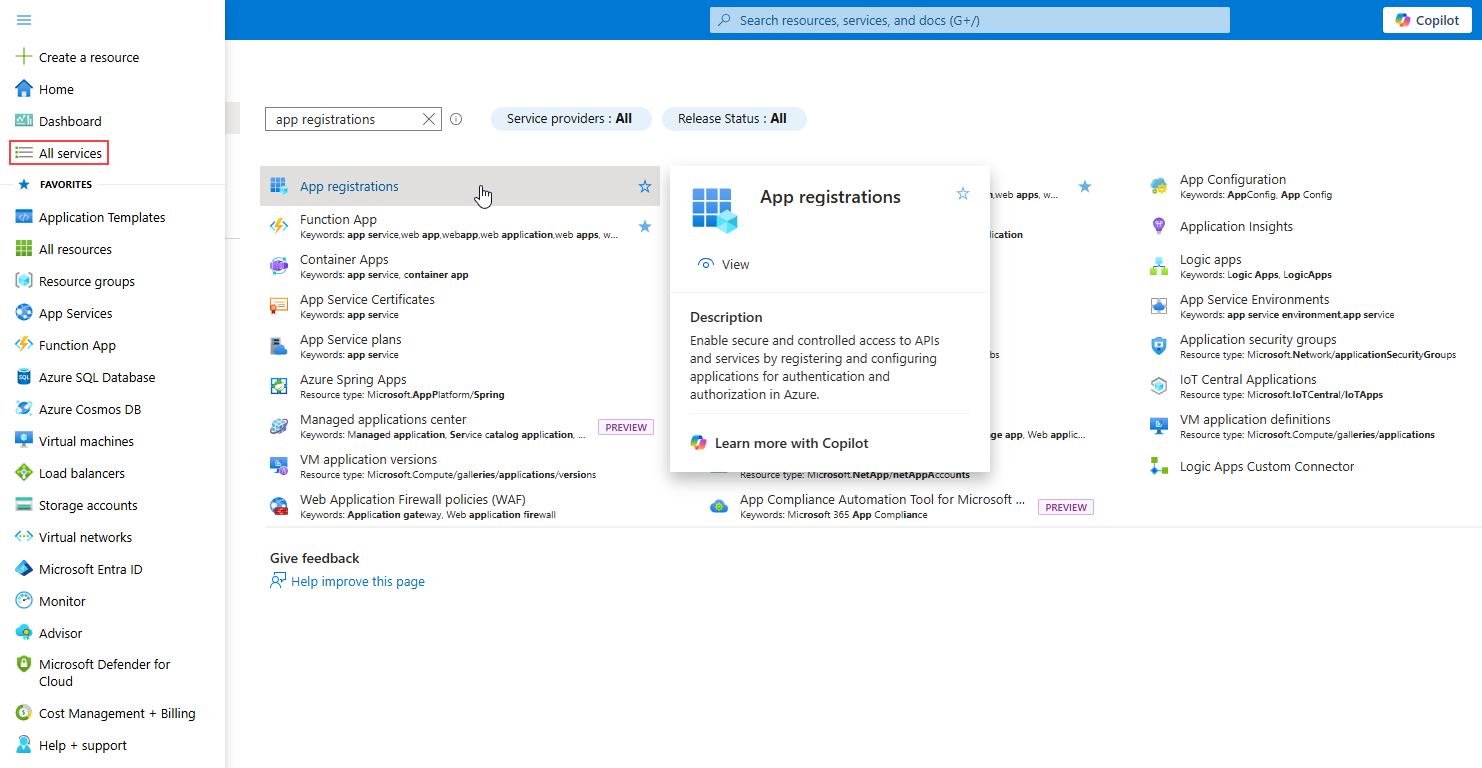Click the info icon beside filter box
The image size is (1482, 768).
tap(456, 119)
